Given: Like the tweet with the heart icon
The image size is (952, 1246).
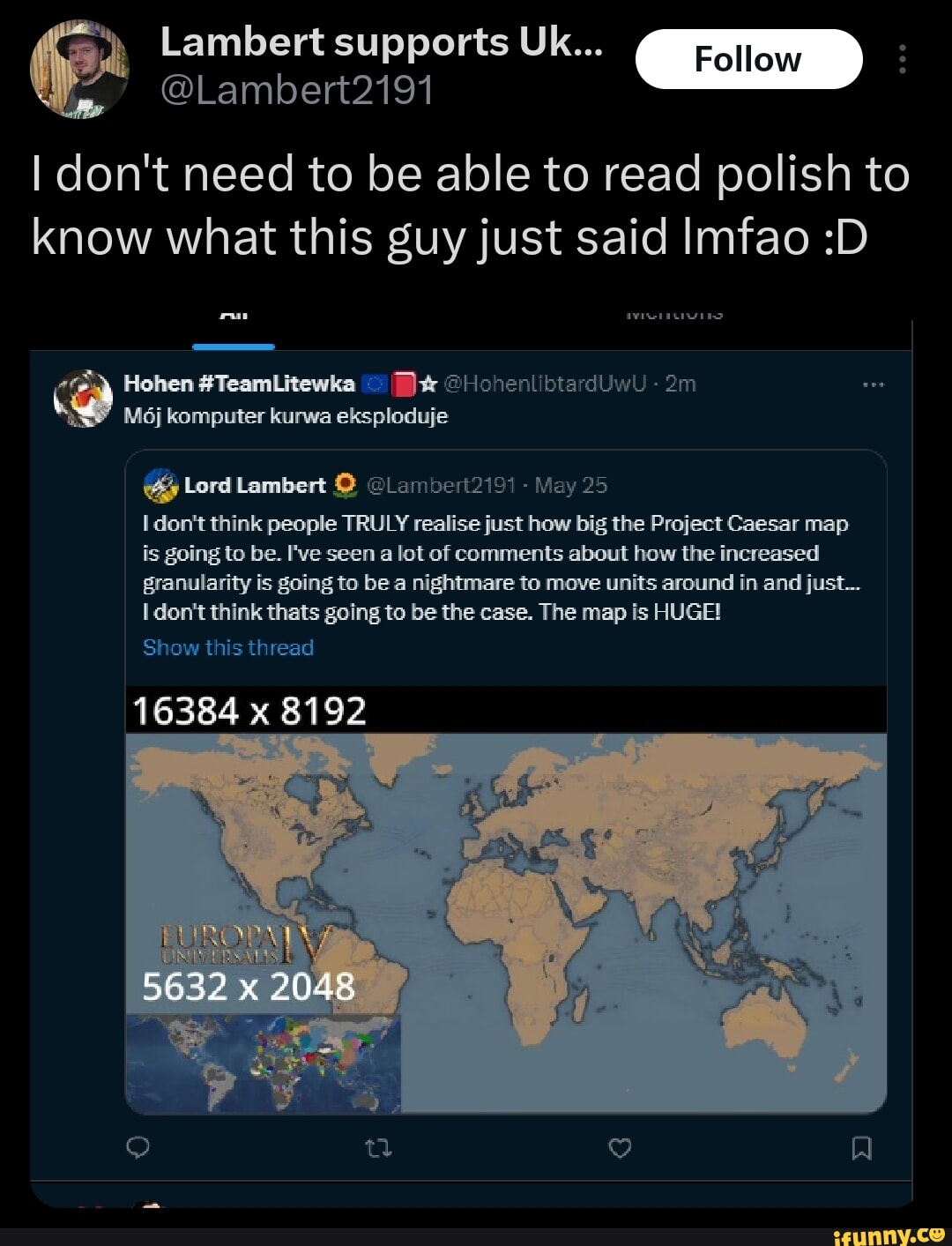Looking at the screenshot, I should 621,1147.
